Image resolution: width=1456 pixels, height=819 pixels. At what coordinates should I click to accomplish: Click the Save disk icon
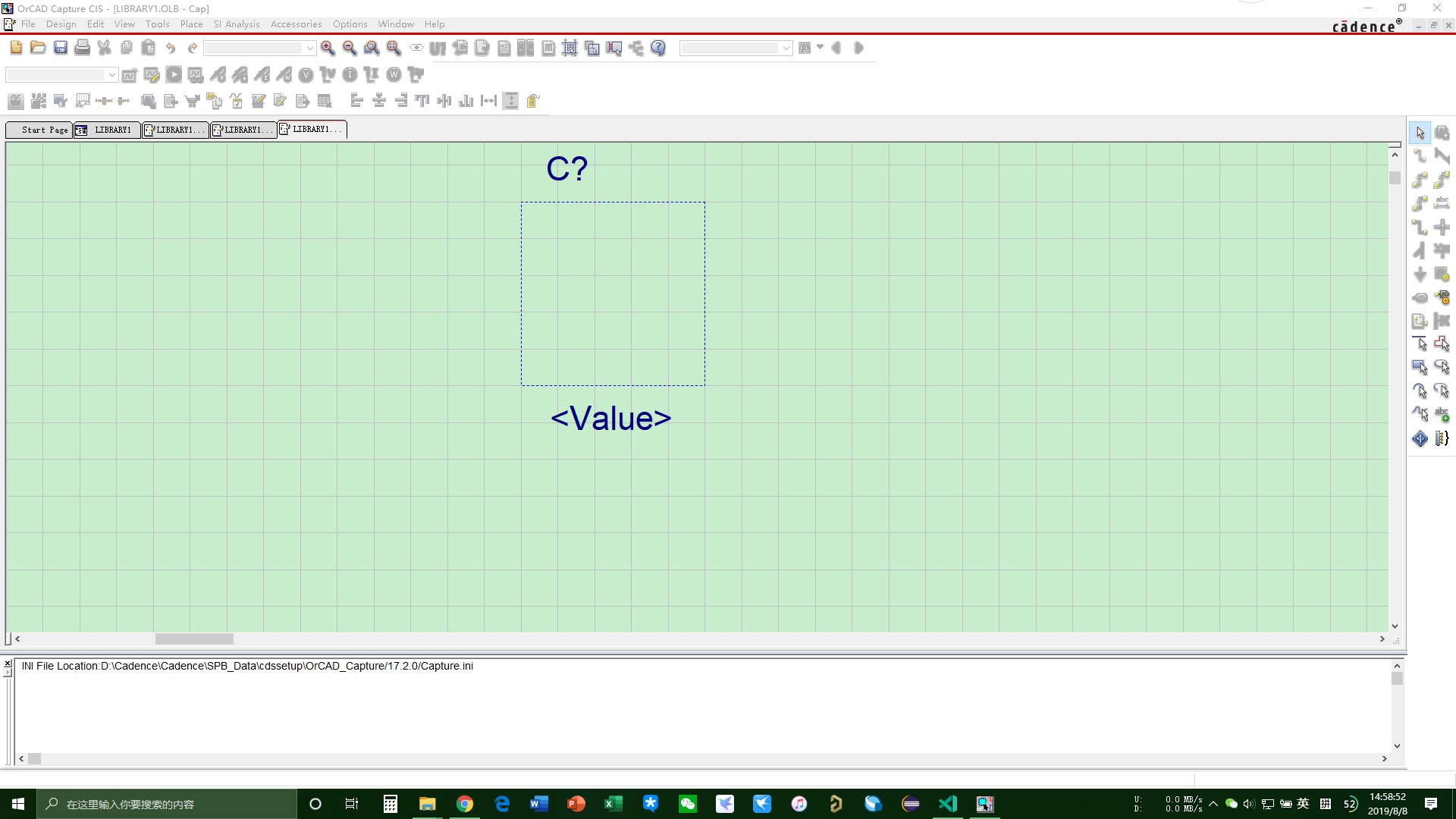point(61,48)
